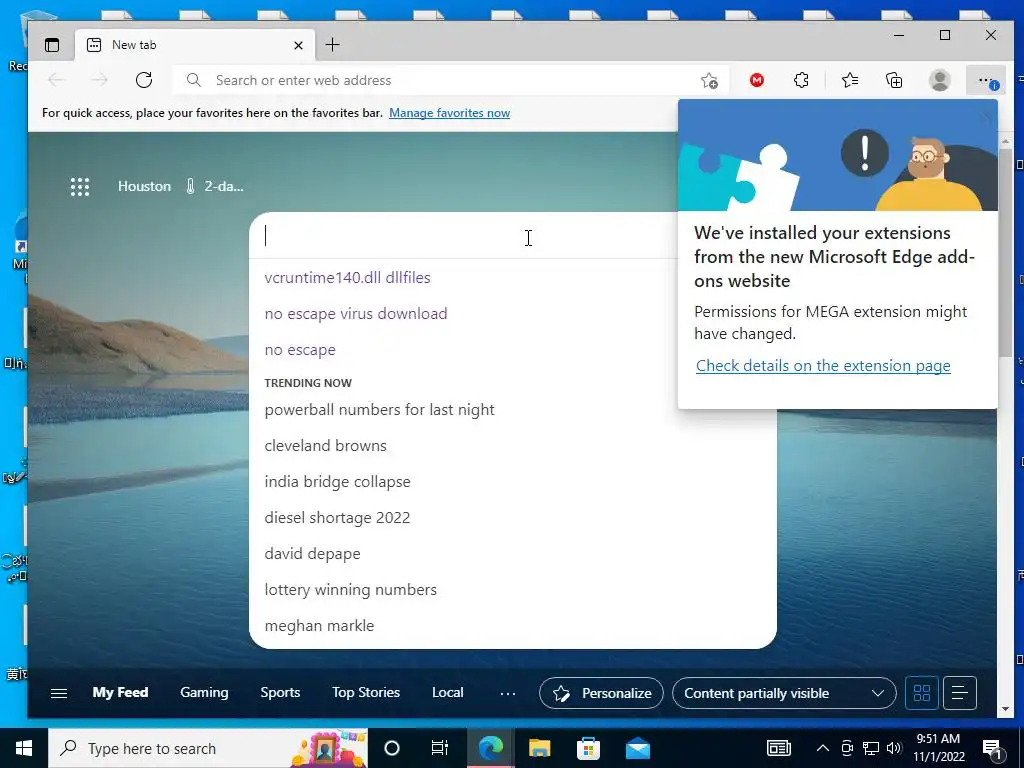The image size is (1024, 768).
Task: Switch to My Feed tab
Action: coord(120,692)
